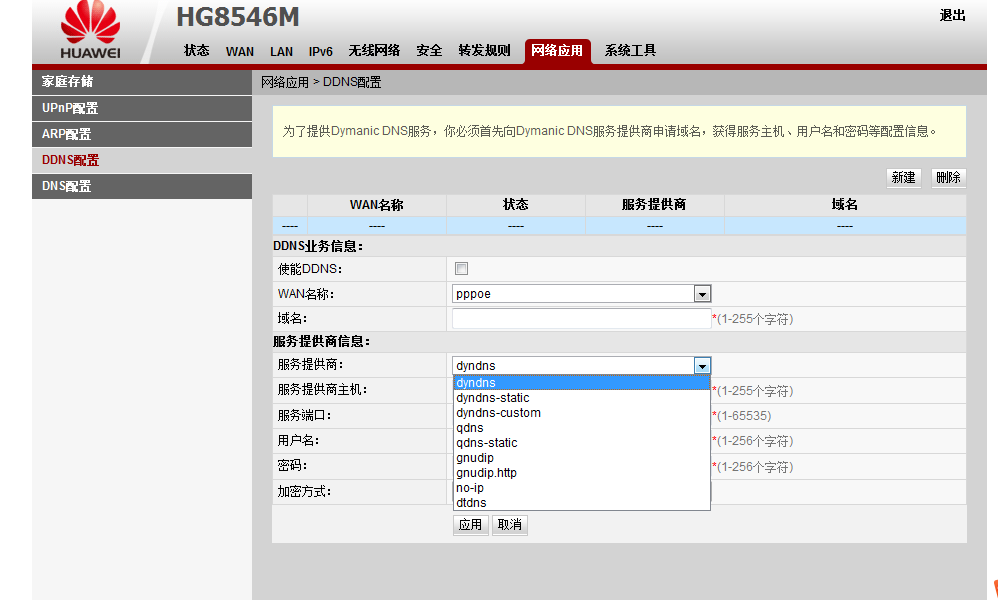Open the 无线网络 tab
998x600 pixels.
(374, 51)
